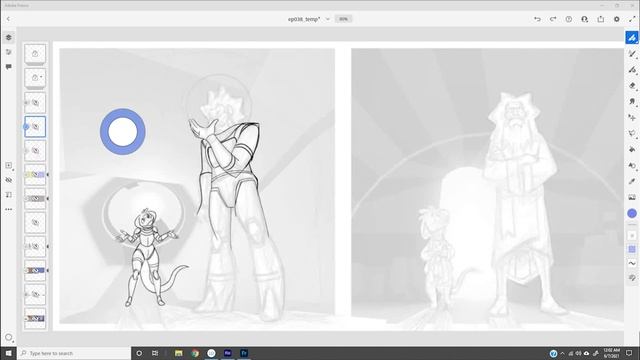Image resolution: width=640 pixels, height=360 pixels.
Task: Expand the blue and brown layer group arrow
Action: 48,271
